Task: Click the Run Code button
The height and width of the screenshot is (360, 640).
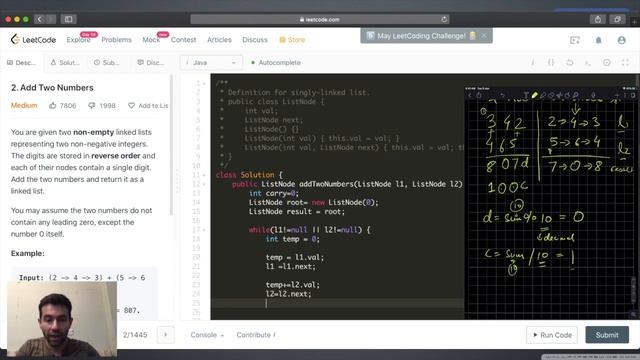Action: [552, 335]
